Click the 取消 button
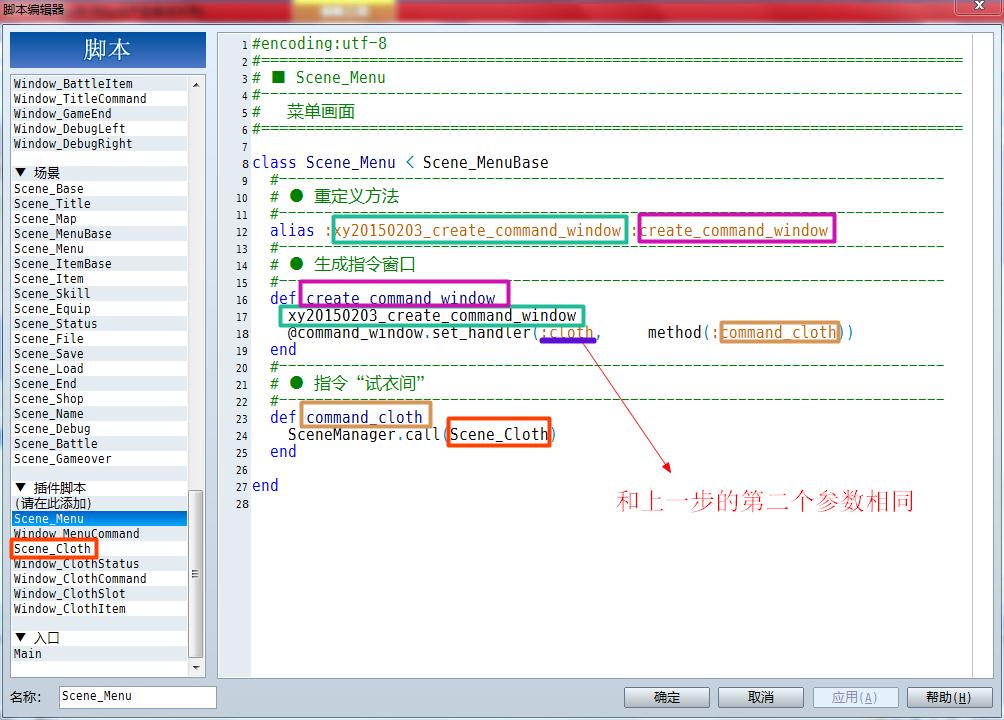Viewport: 1004px width, 720px height. click(x=761, y=697)
